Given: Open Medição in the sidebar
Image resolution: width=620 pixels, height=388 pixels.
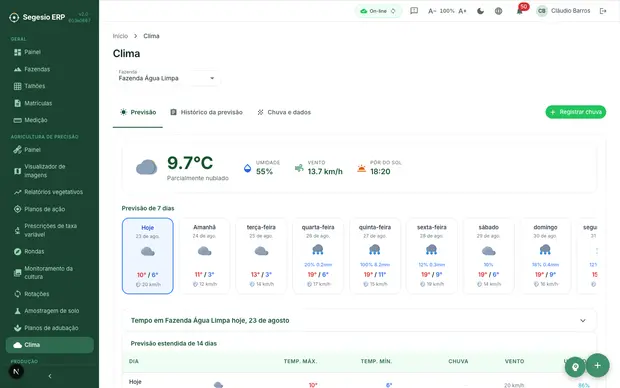Looking at the screenshot, I should tap(49, 120).
